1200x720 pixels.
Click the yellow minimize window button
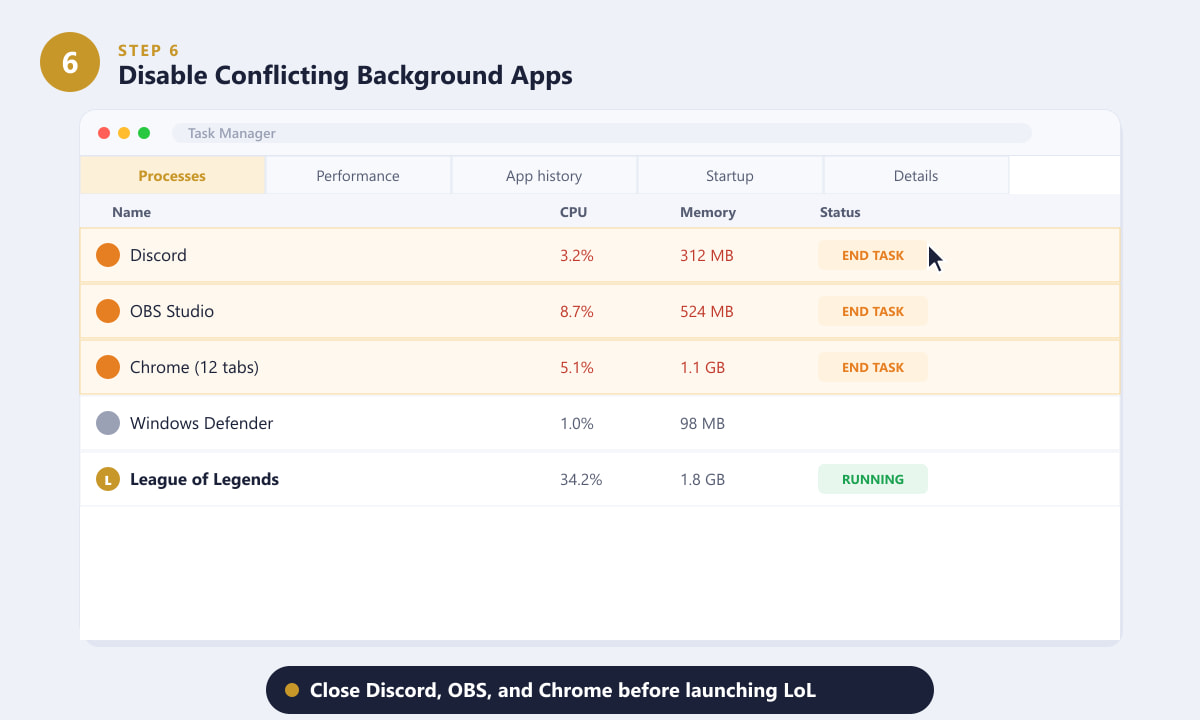(124, 133)
